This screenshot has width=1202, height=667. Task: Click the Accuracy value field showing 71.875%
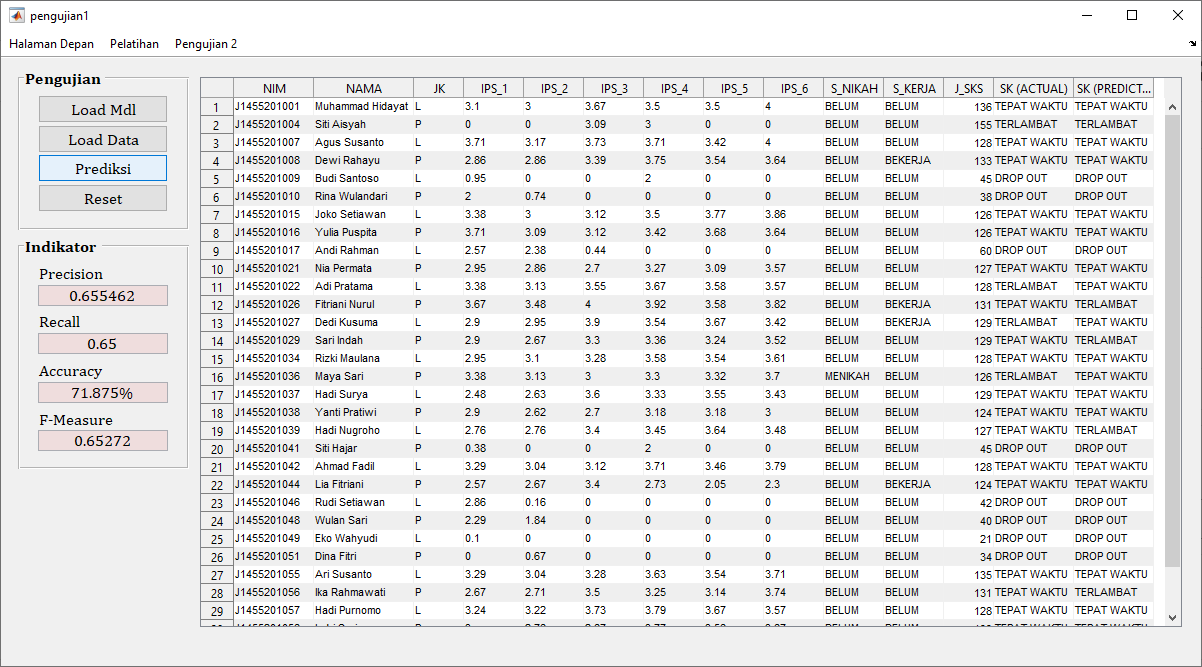point(103,393)
